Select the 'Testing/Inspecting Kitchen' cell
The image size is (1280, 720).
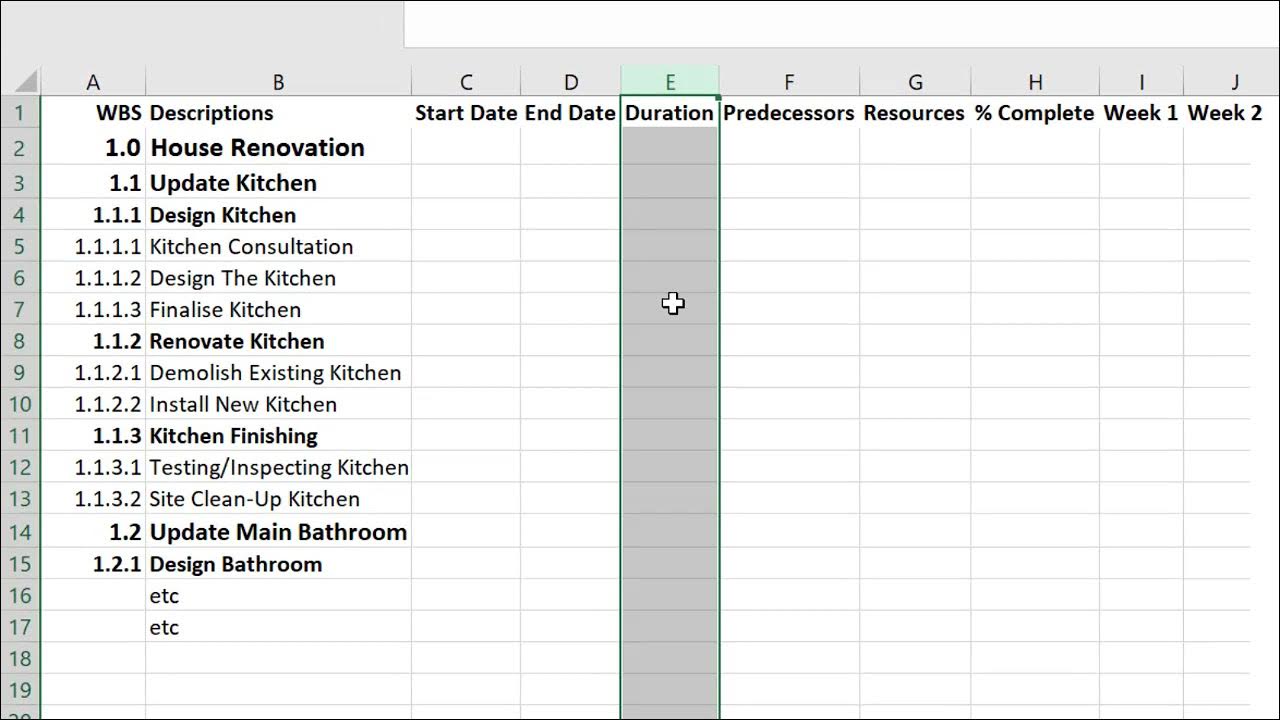coord(279,467)
